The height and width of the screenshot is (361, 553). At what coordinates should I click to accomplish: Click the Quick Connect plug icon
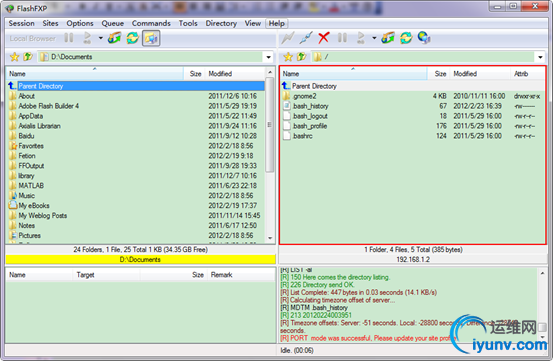pos(305,38)
